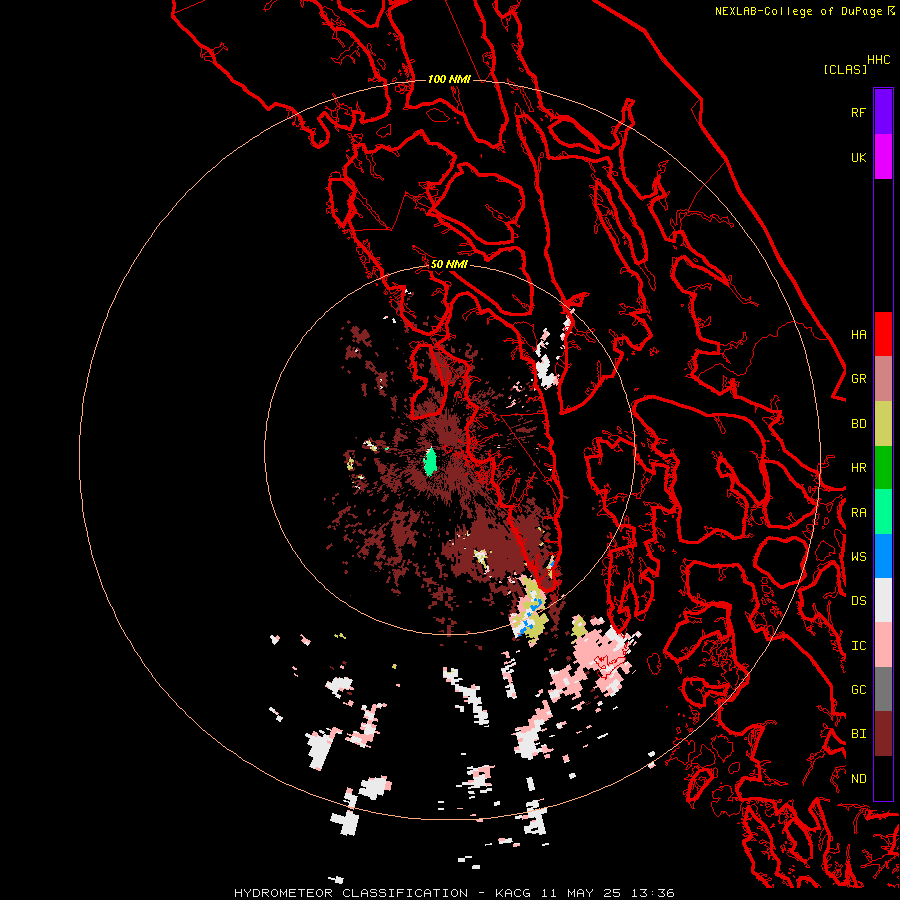900x900 pixels.
Task: Click the HA legend label
Action: tap(858, 335)
